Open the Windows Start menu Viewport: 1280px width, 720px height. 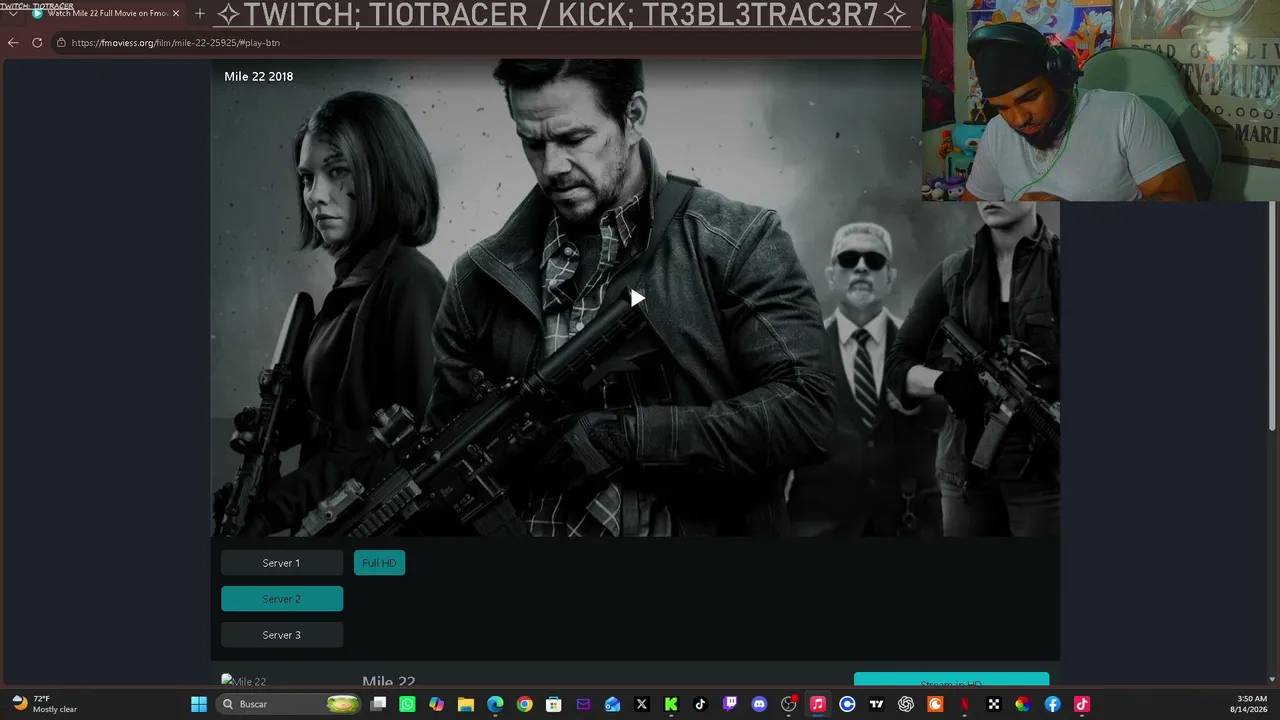coord(199,704)
